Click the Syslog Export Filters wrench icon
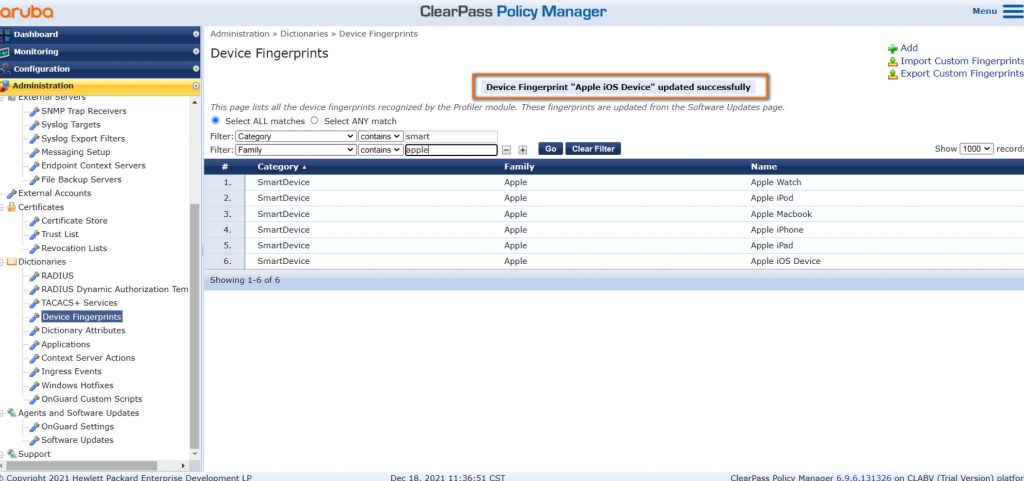The image size is (1024, 481). (x=35, y=139)
